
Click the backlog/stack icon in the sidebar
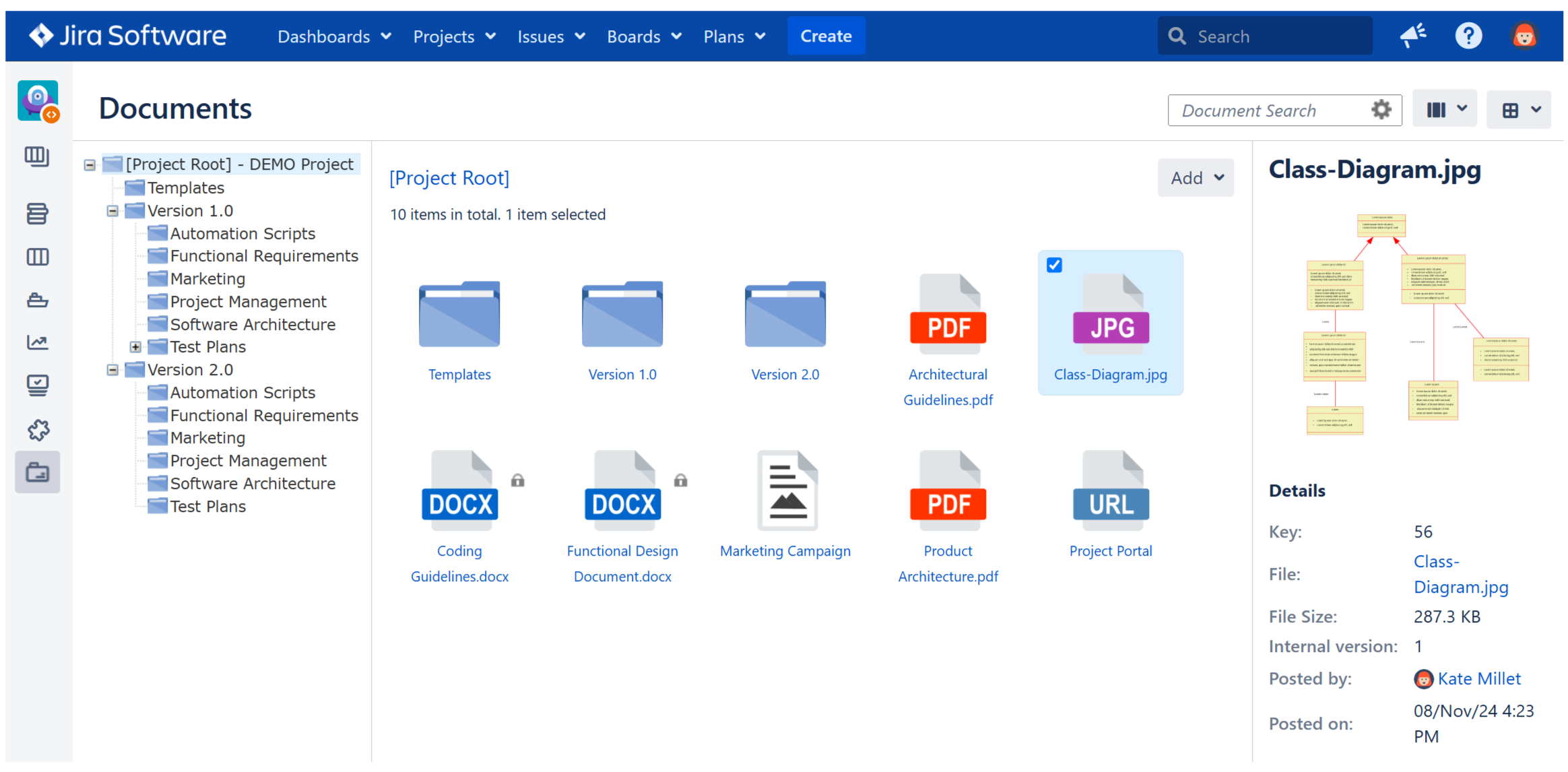click(x=38, y=214)
